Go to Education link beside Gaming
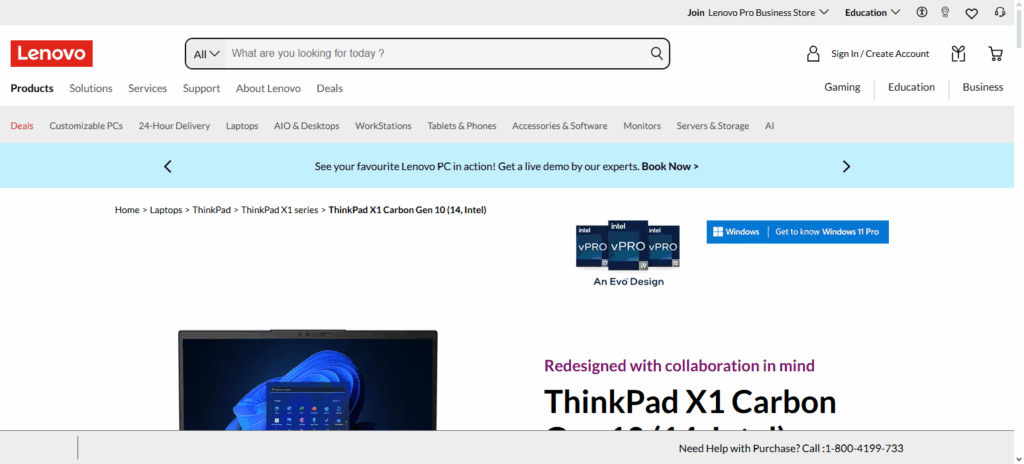This screenshot has height=464, width=1024. (x=911, y=87)
